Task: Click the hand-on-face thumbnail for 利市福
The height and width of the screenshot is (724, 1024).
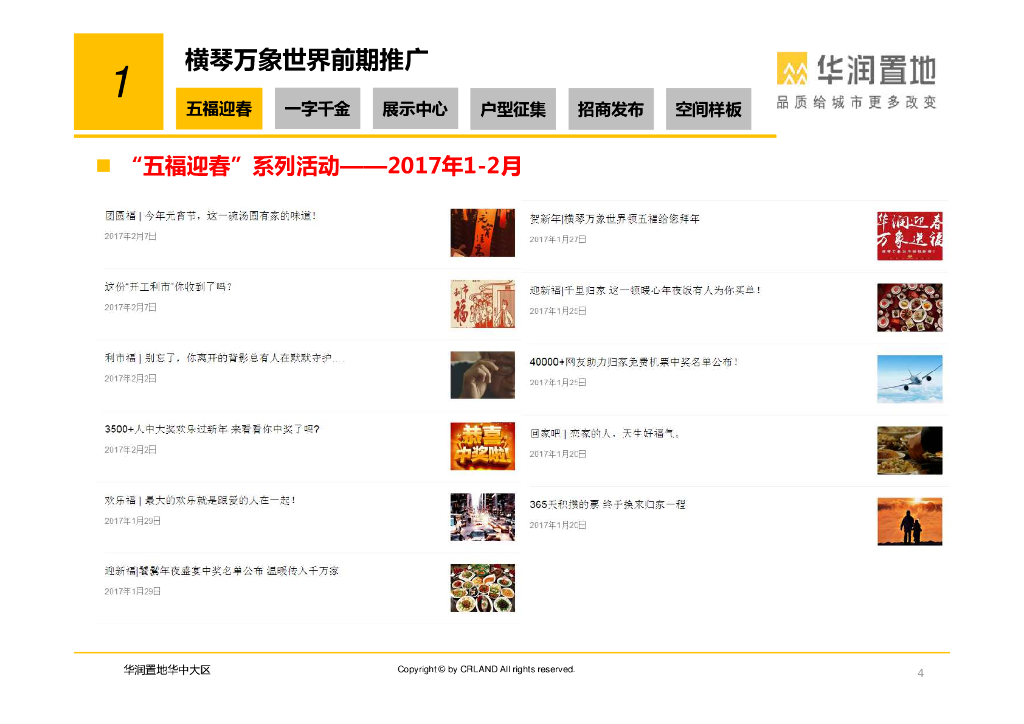Action: (483, 375)
